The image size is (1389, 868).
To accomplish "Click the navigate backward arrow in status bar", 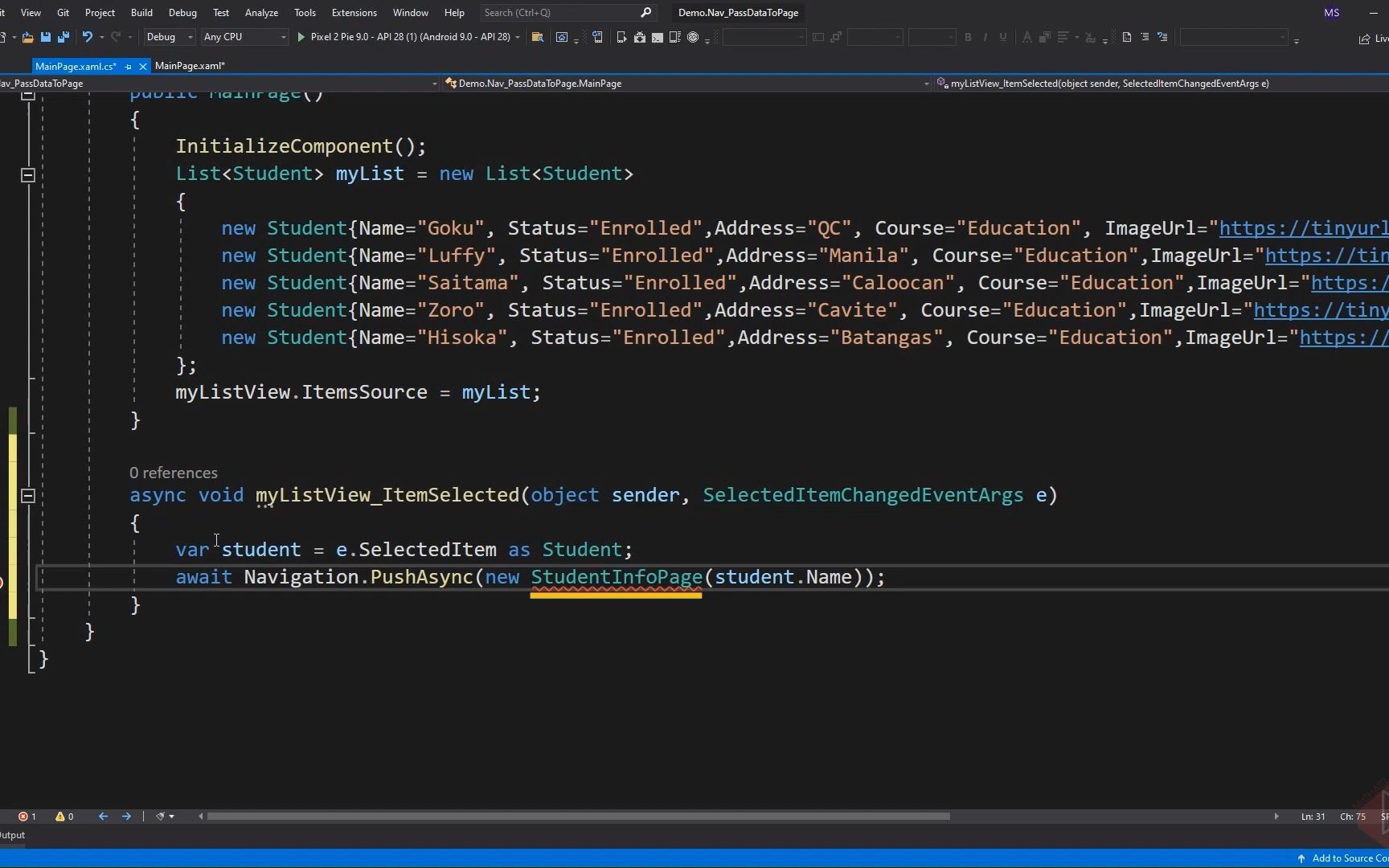I will tap(103, 817).
